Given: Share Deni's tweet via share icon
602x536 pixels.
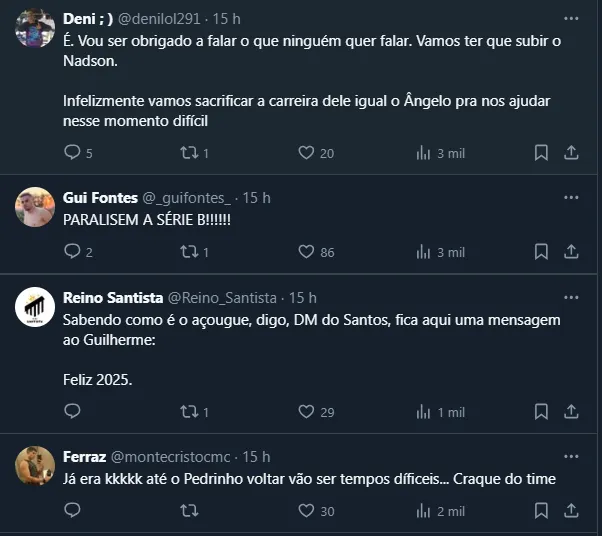Looking at the screenshot, I should coord(572,153).
